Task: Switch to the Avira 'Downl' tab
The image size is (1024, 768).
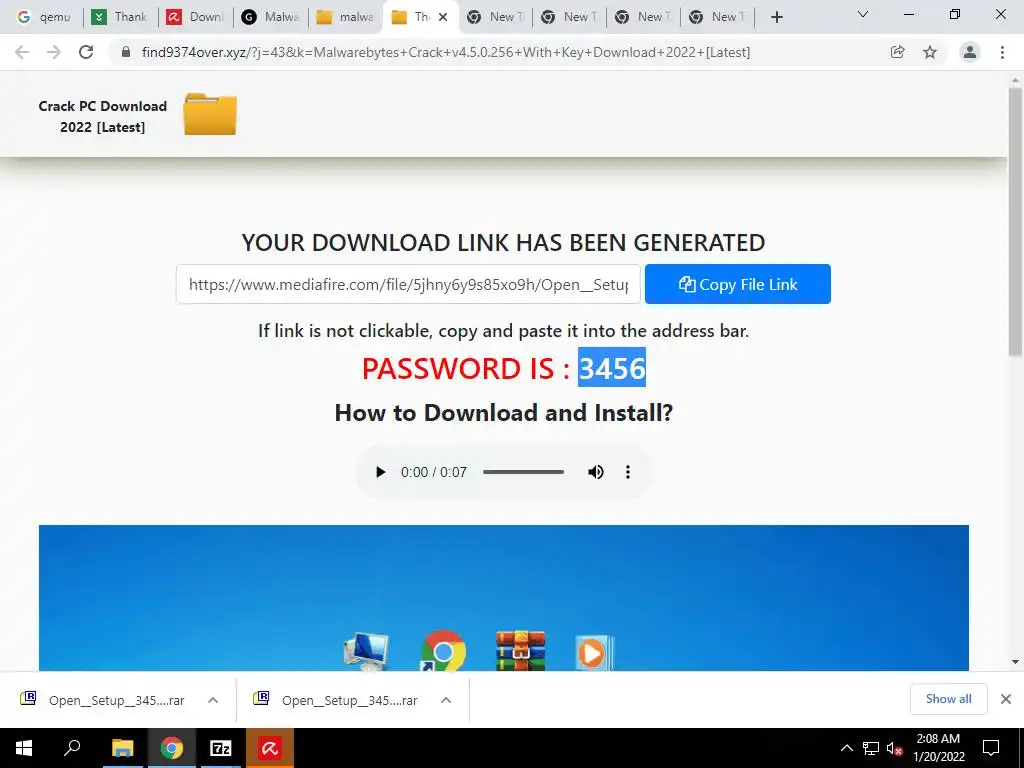Action: click(195, 17)
